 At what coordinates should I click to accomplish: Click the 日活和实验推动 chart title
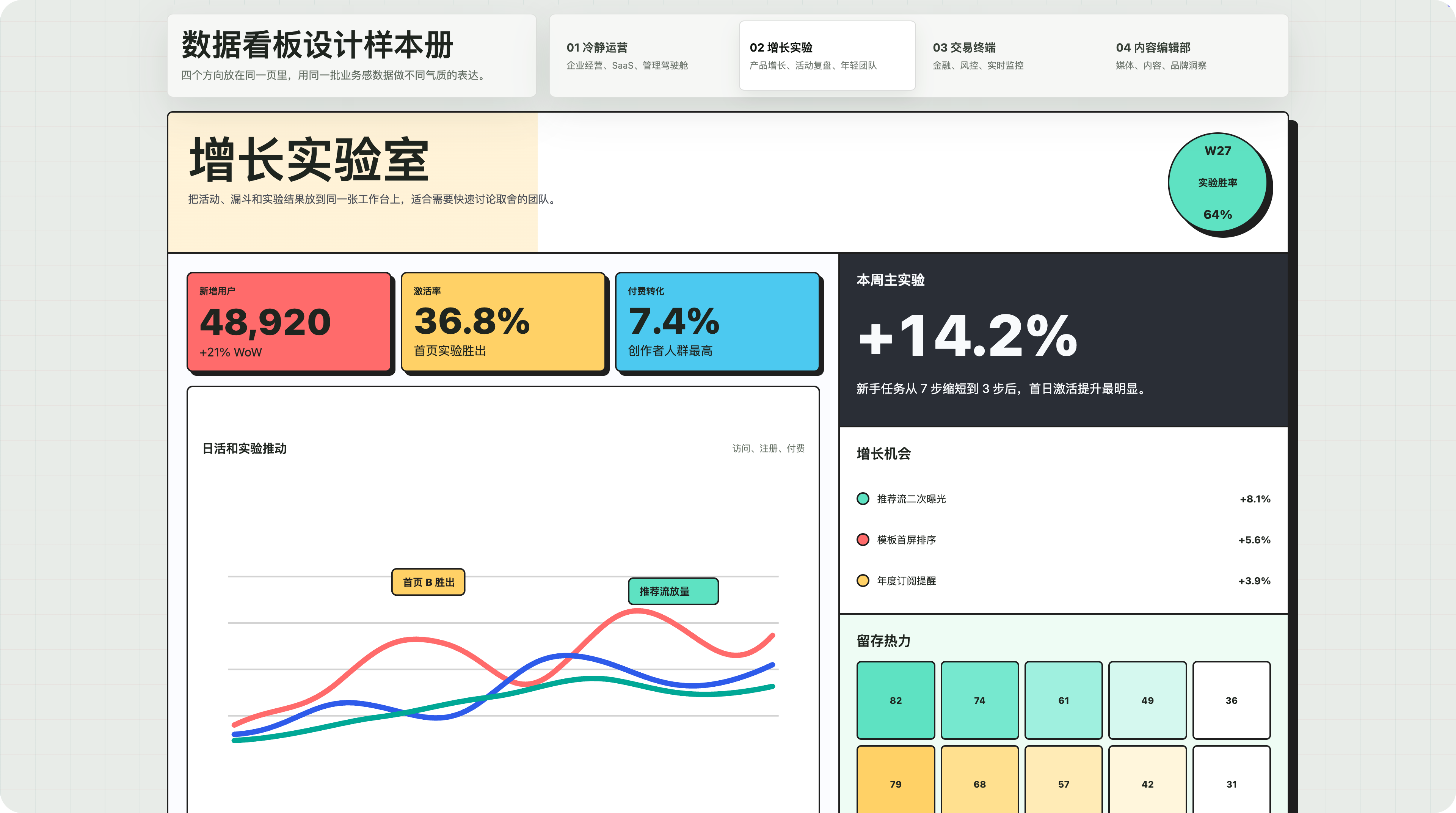[244, 448]
